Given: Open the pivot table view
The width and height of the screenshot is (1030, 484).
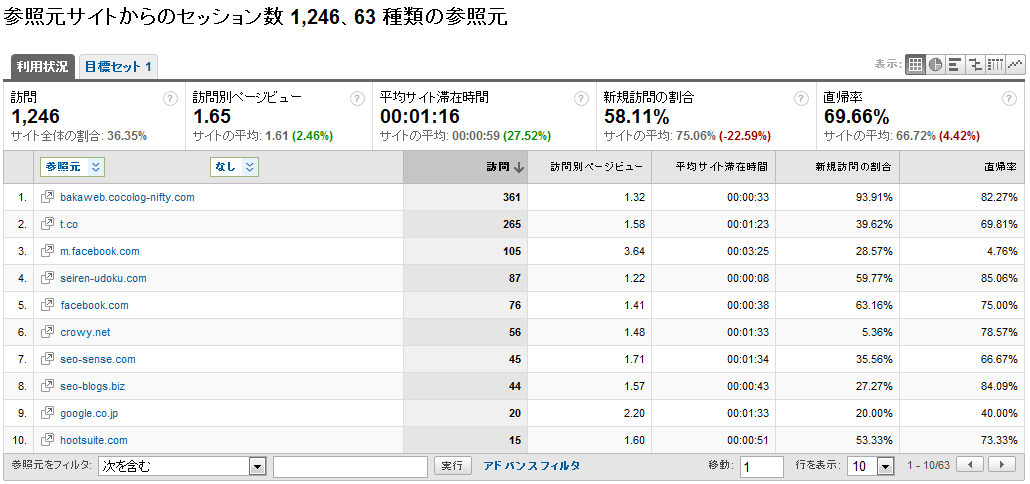Looking at the screenshot, I should coord(995,65).
